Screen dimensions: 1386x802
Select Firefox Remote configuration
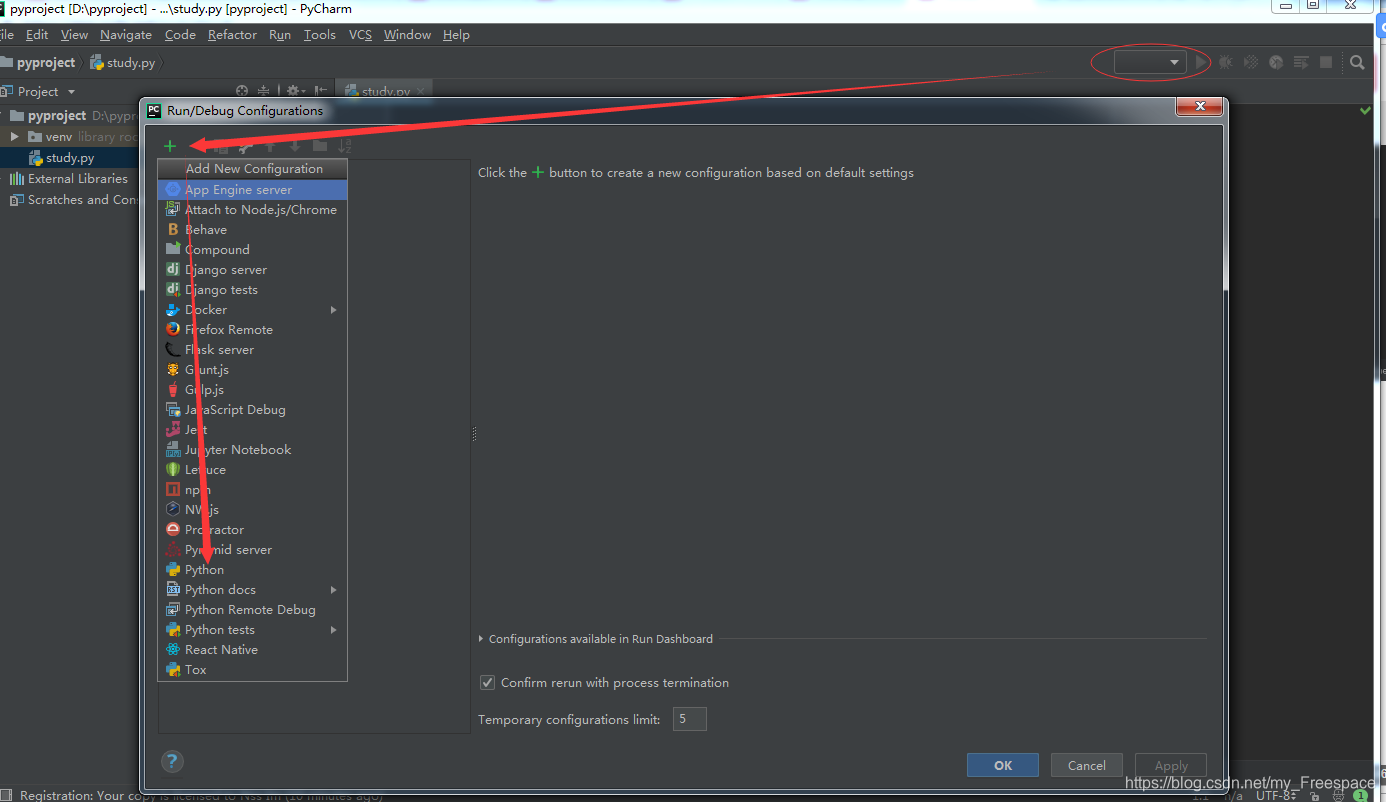coord(252,329)
